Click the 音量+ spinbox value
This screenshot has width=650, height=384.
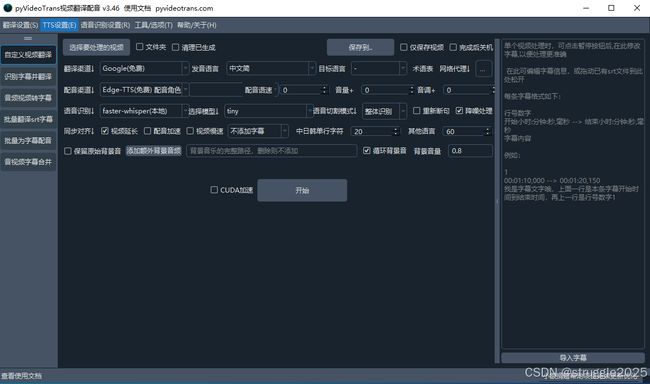388,90
